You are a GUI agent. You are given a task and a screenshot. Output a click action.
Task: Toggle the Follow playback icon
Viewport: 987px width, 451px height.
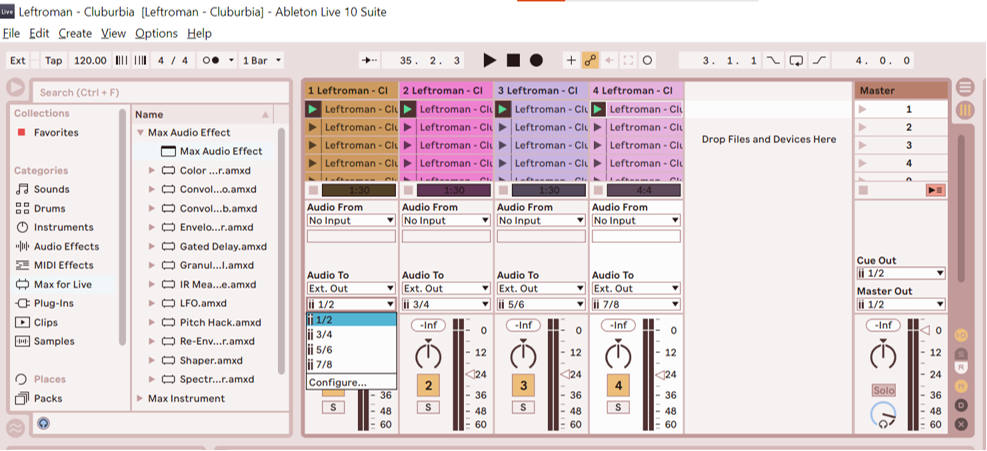pyautogui.click(x=369, y=60)
